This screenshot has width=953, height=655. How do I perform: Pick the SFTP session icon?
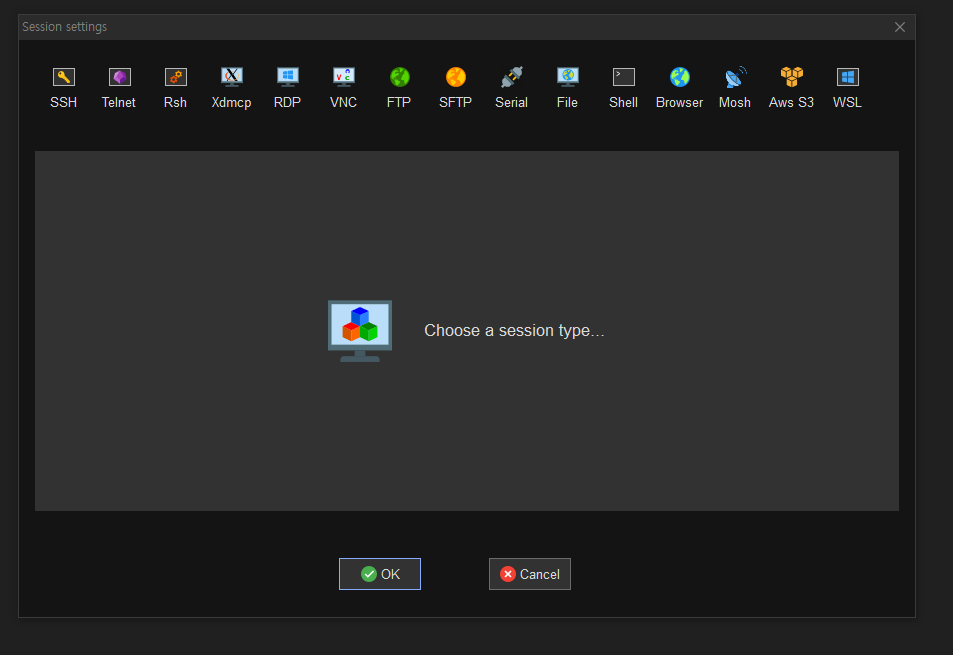[x=455, y=88]
